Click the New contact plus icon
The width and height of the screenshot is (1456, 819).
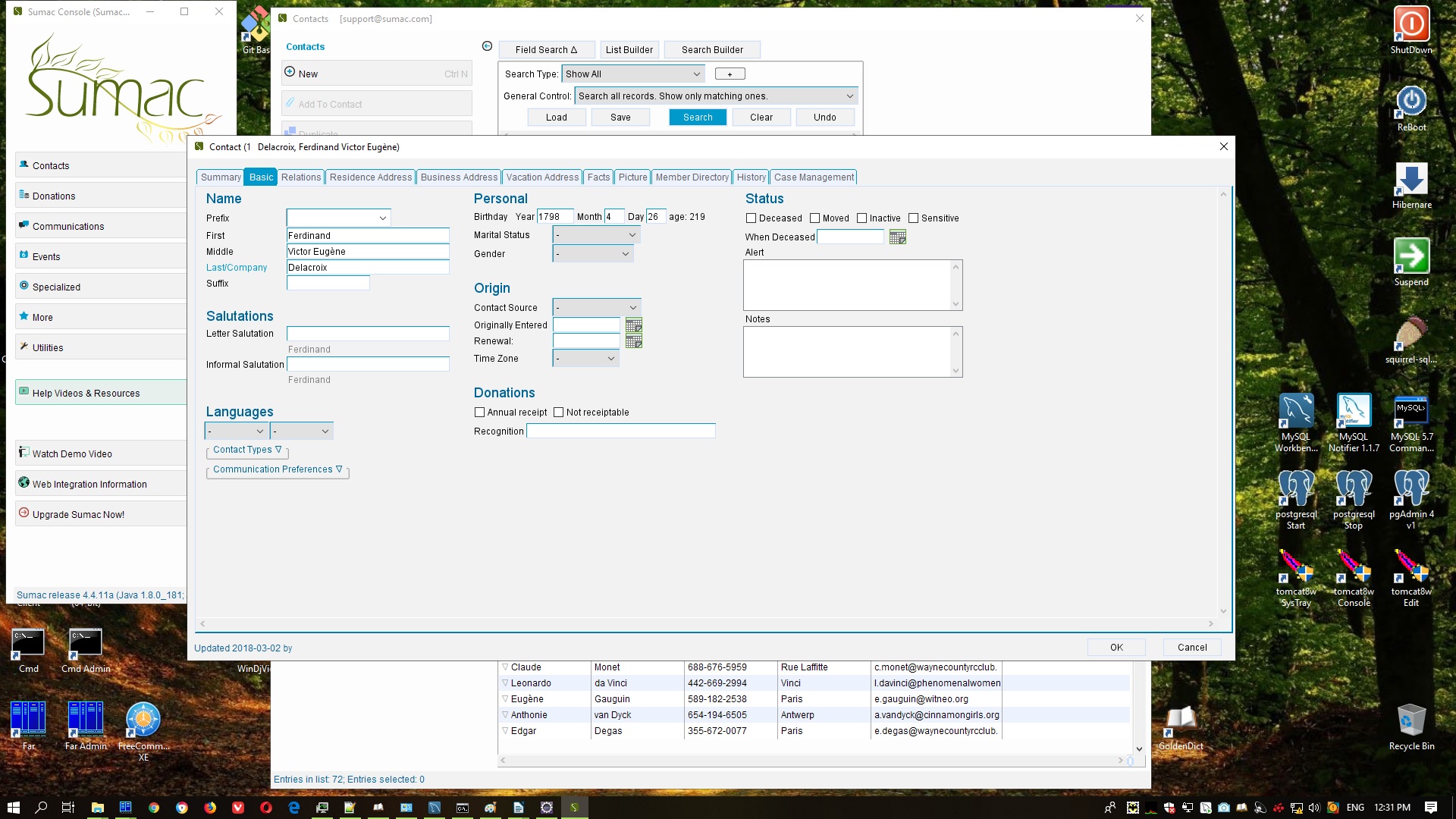tap(290, 73)
